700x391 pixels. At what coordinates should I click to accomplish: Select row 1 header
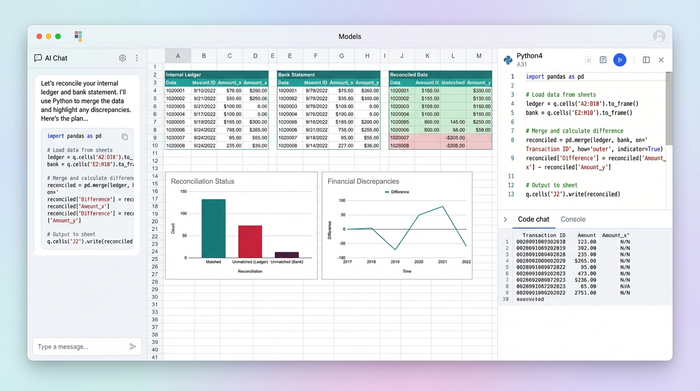tap(155, 67)
